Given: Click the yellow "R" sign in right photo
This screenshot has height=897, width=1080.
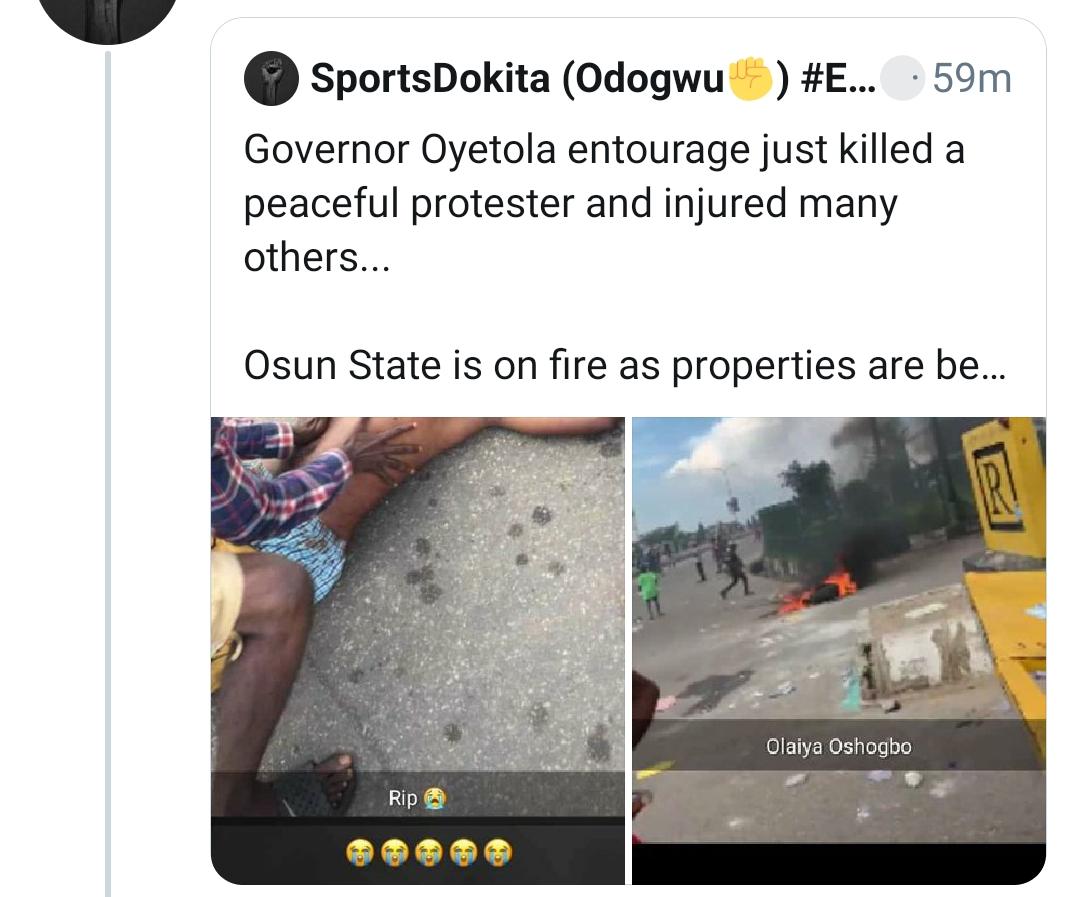Looking at the screenshot, I should coord(997,483).
